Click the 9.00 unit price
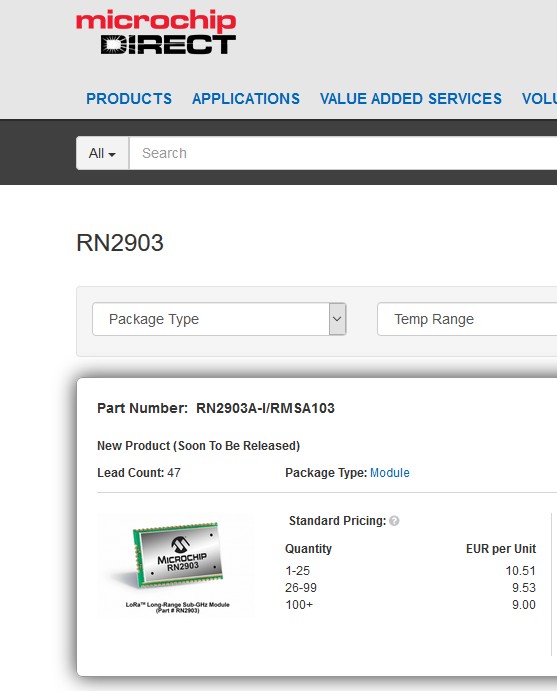 click(x=524, y=605)
